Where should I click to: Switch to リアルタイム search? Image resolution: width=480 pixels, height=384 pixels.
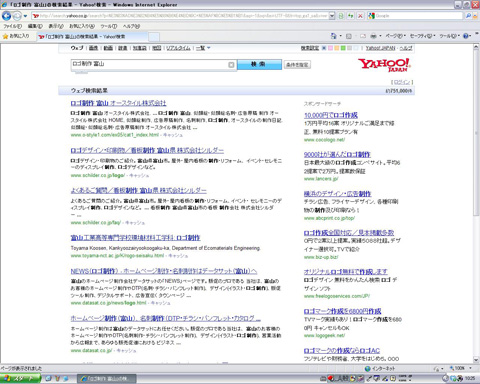178,48
